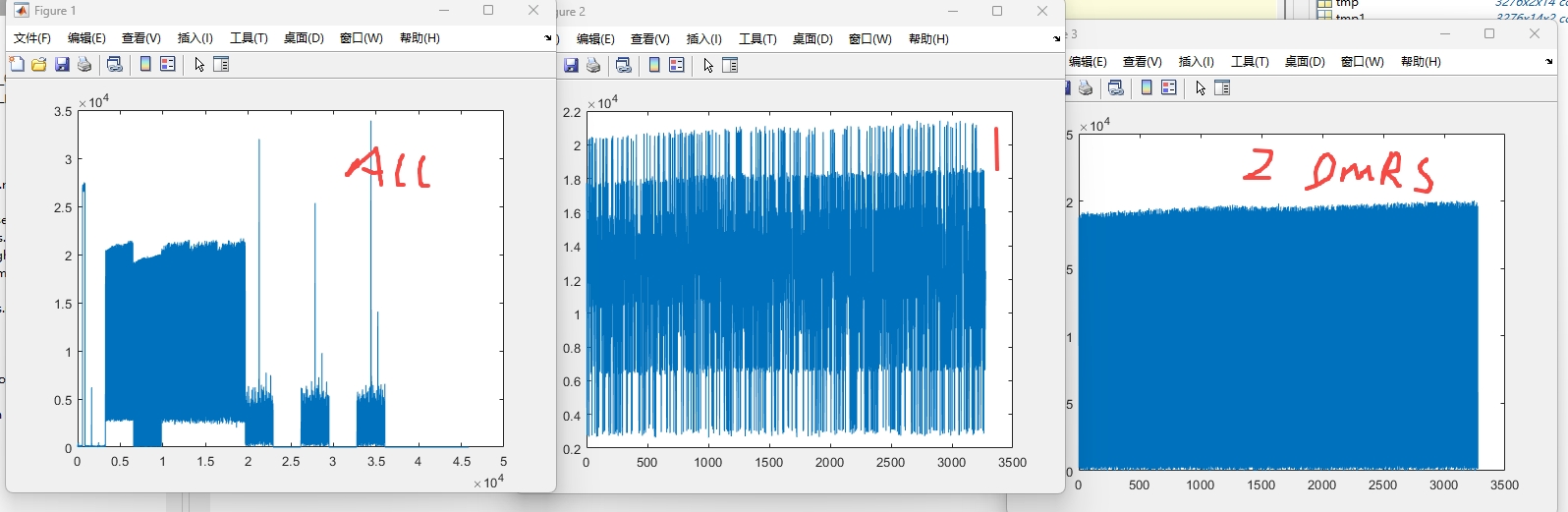Screen dimensions: 1568x512
Task: Open 编辑(E) menu in Figure 2
Action: [x=595, y=38]
